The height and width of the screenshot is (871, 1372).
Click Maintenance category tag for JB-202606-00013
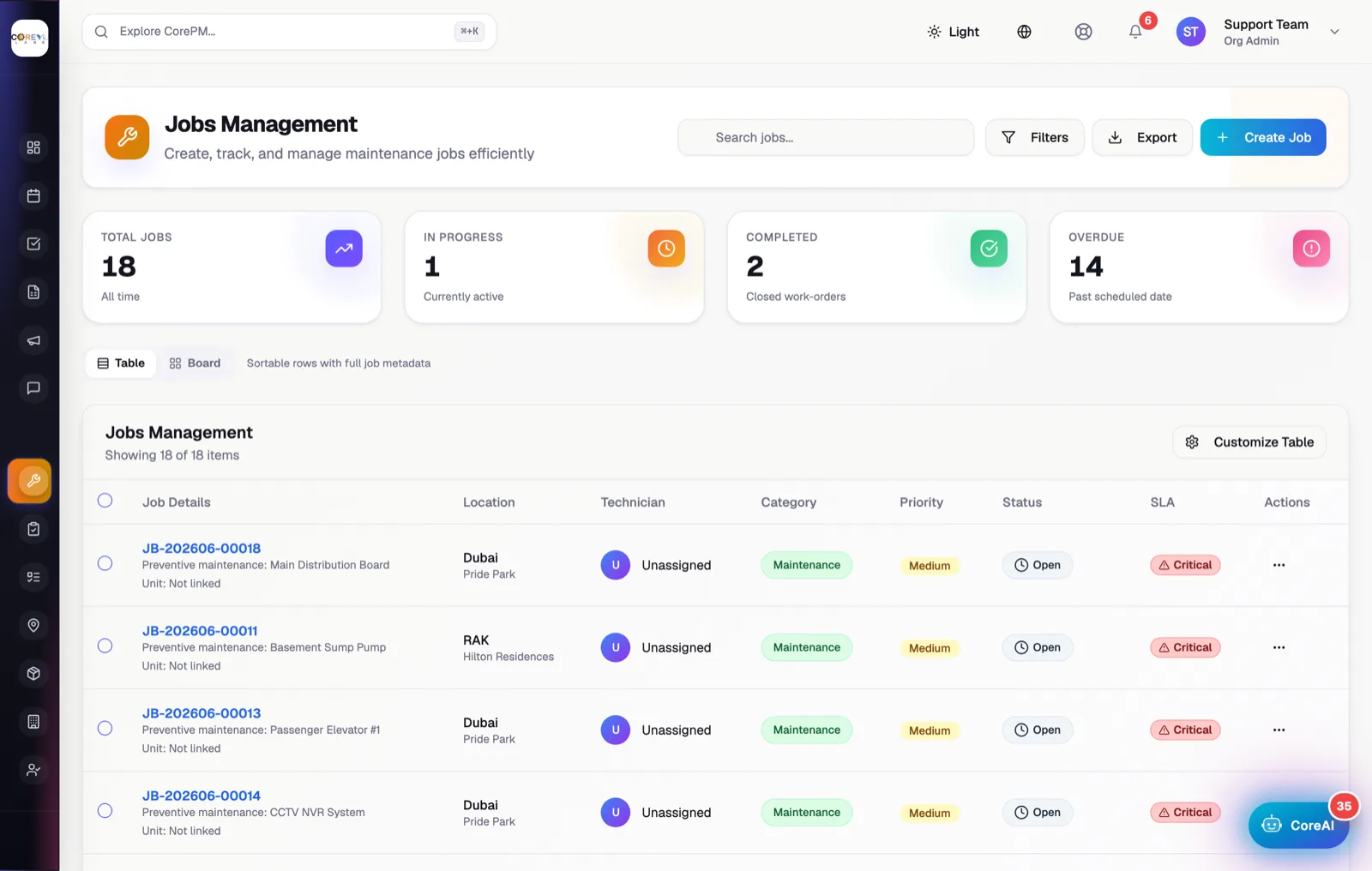tap(806, 730)
